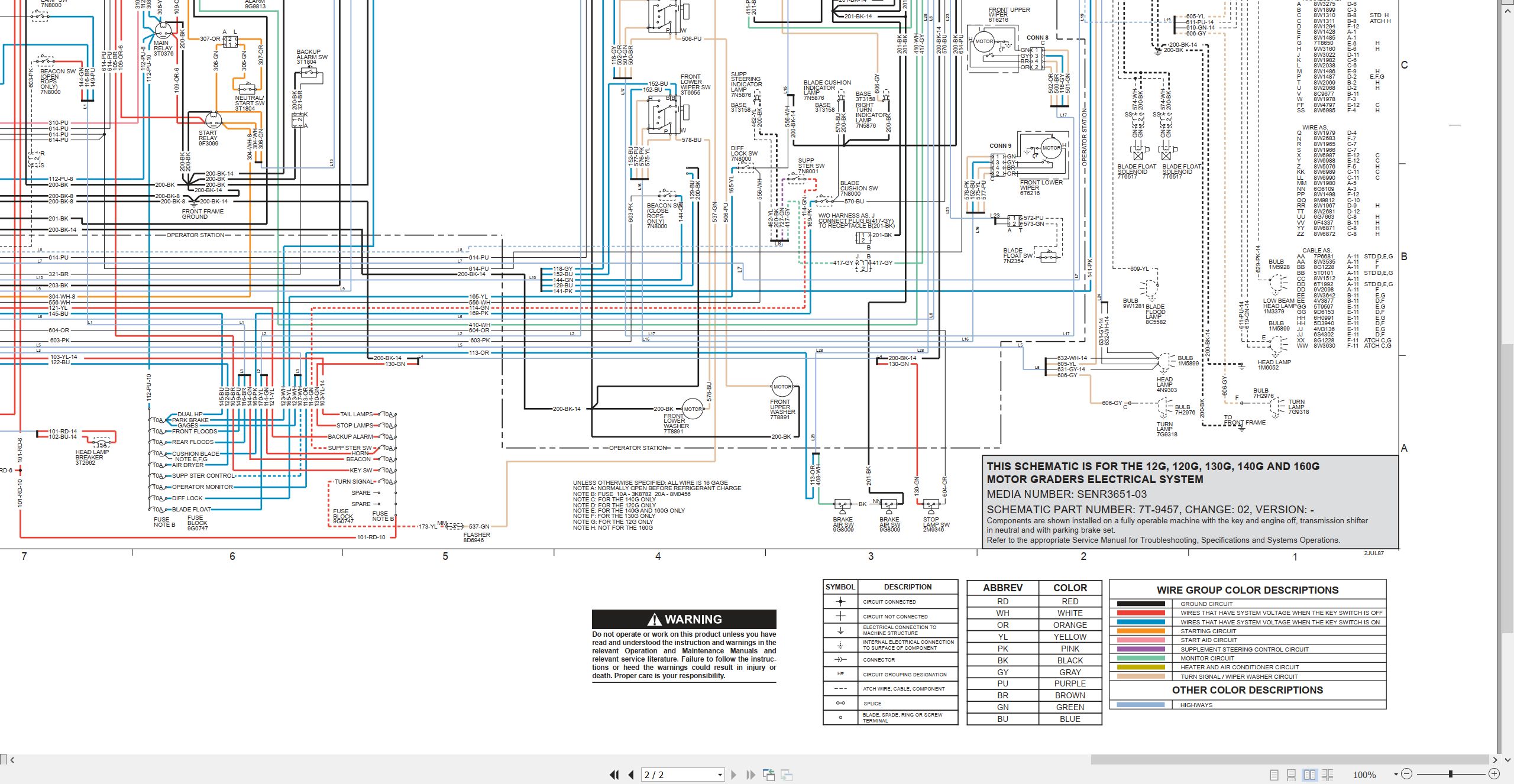Zoom out with the minus button

(x=1407, y=774)
